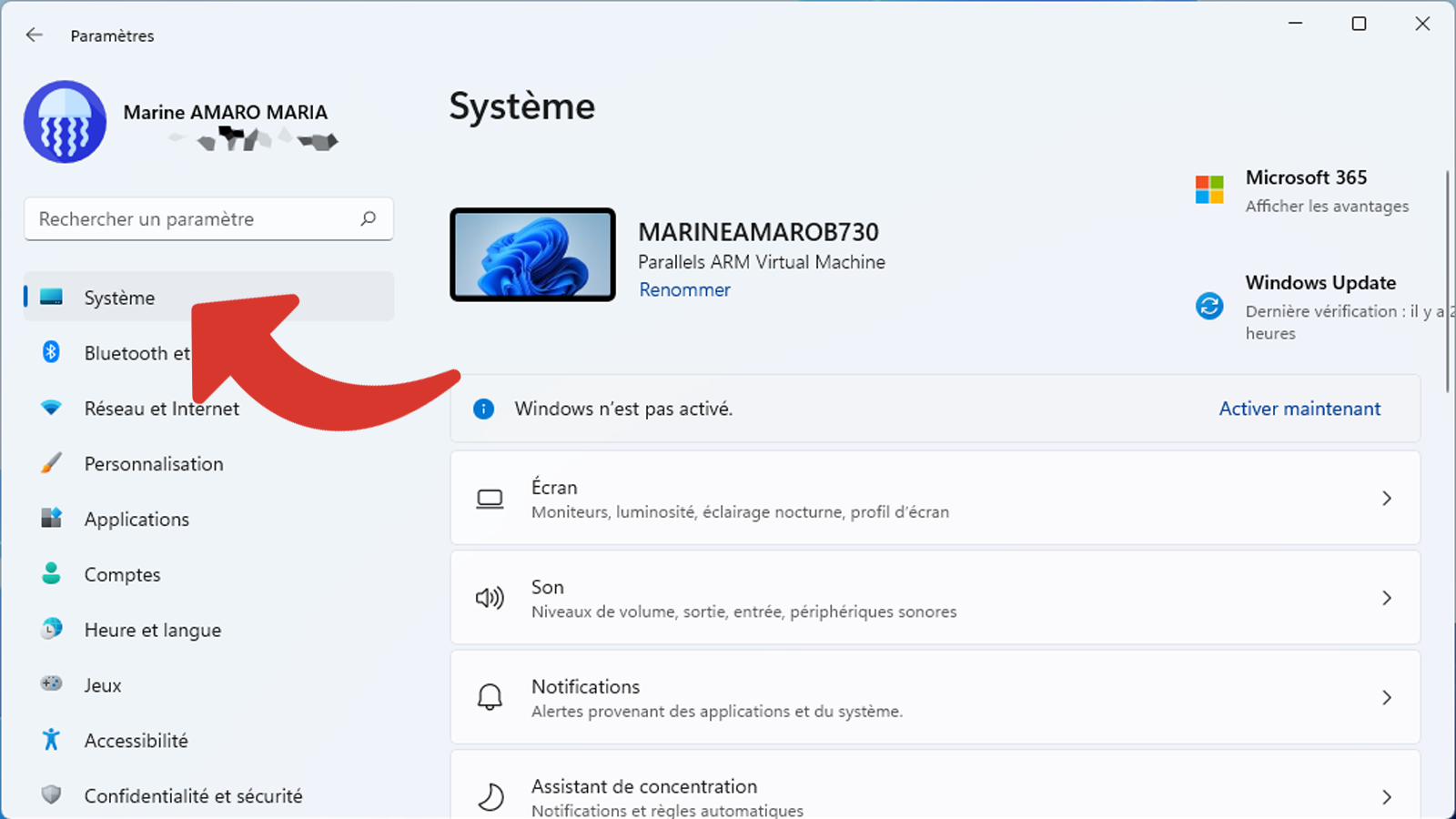Click the jellyfish profile avatar

pyautogui.click(x=65, y=122)
